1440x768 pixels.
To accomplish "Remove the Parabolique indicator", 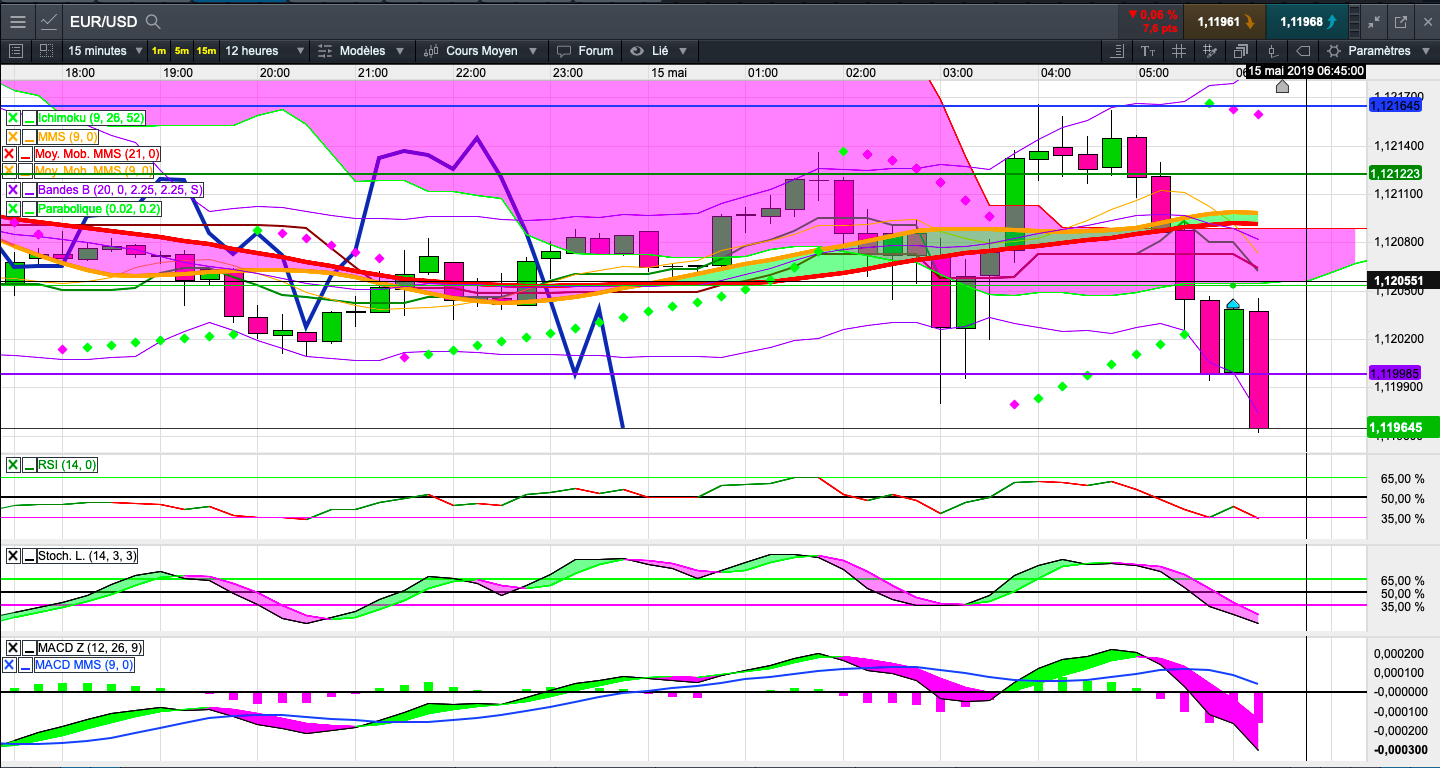I will [x=13, y=209].
